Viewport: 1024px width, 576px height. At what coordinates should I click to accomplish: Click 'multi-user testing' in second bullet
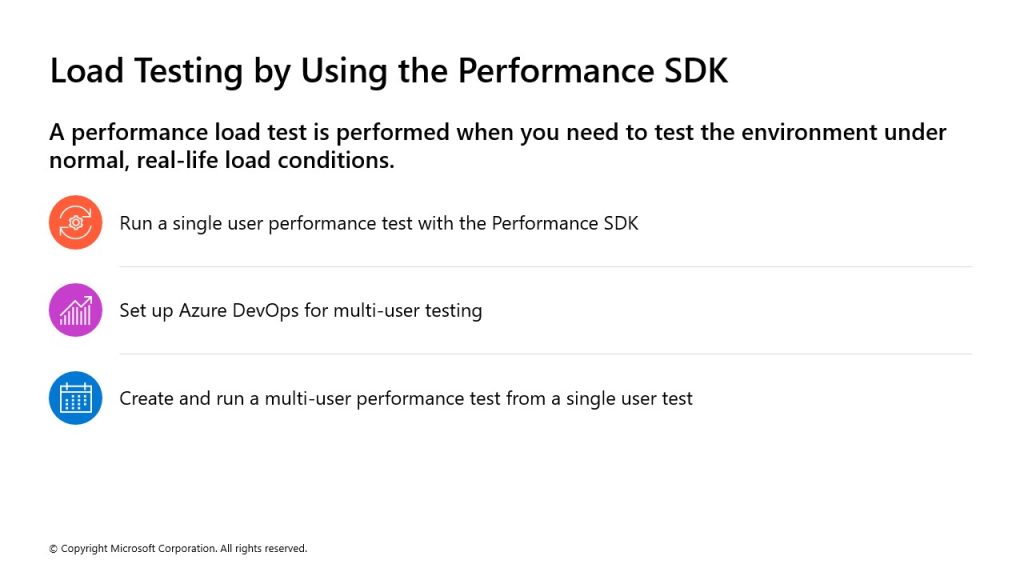[408, 311]
